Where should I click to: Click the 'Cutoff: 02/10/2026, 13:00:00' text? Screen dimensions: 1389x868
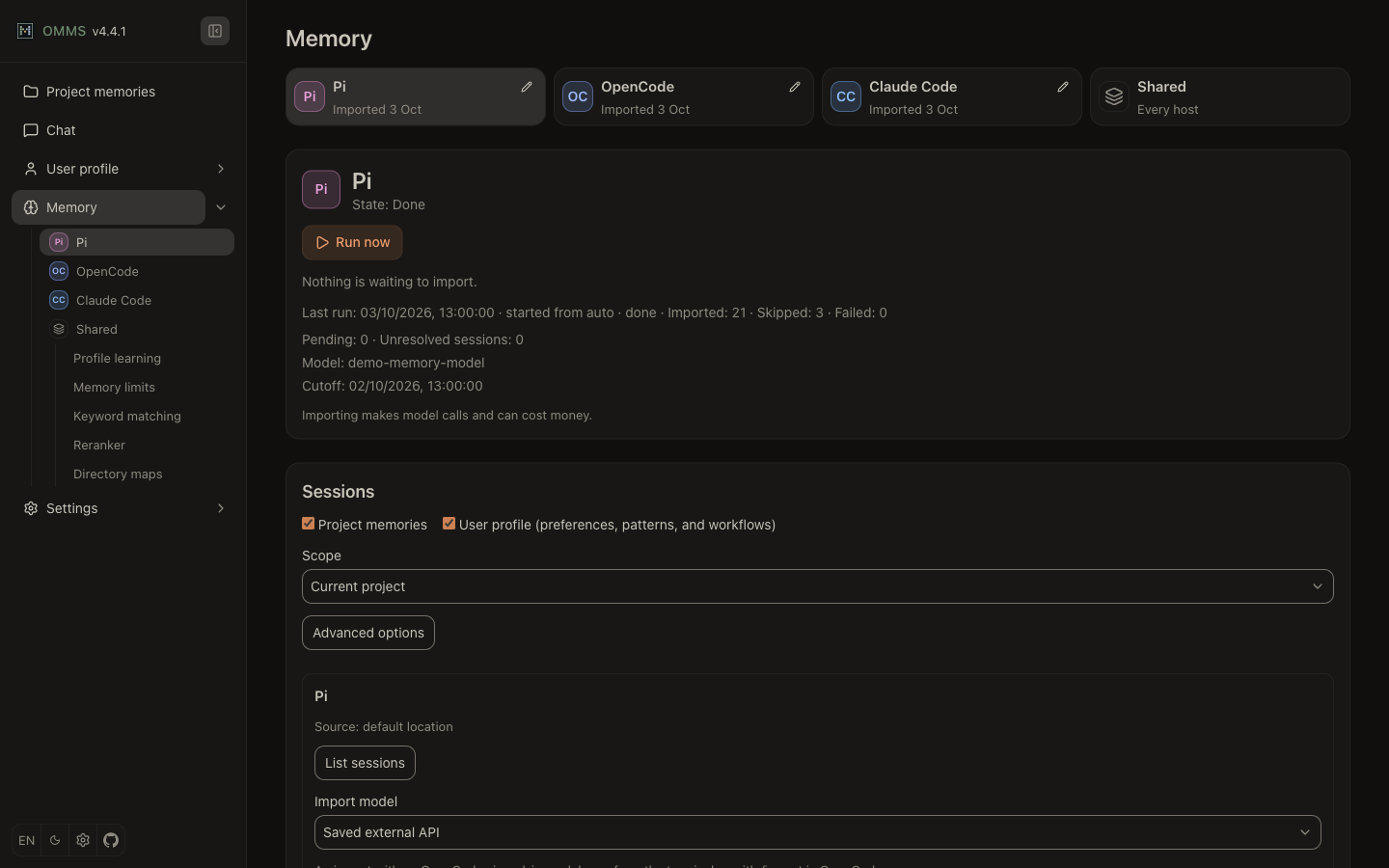coord(393,386)
